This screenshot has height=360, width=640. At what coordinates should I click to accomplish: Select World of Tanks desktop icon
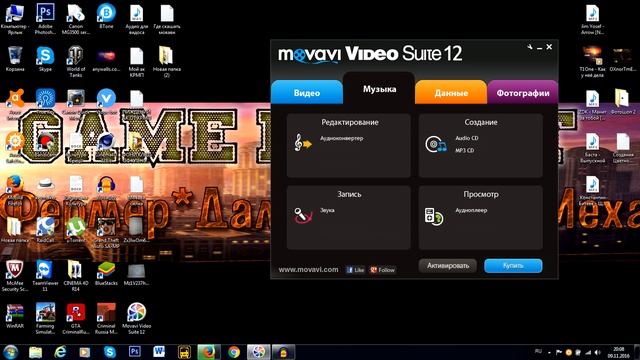coord(76,62)
